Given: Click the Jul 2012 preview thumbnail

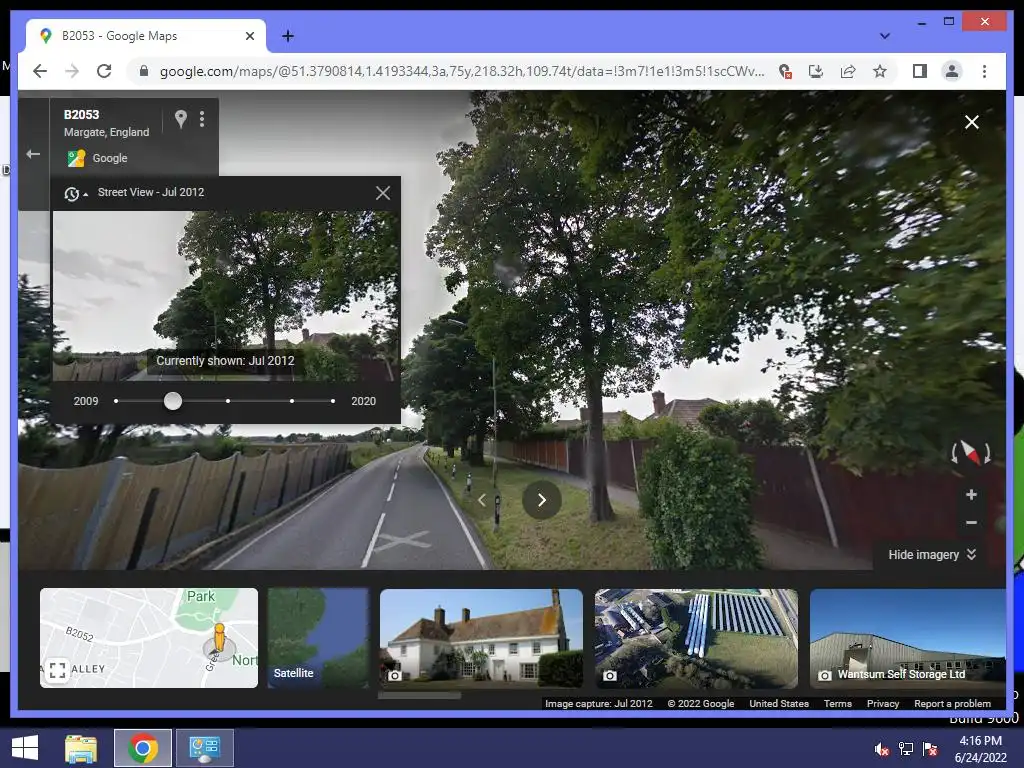Looking at the screenshot, I should [226, 296].
